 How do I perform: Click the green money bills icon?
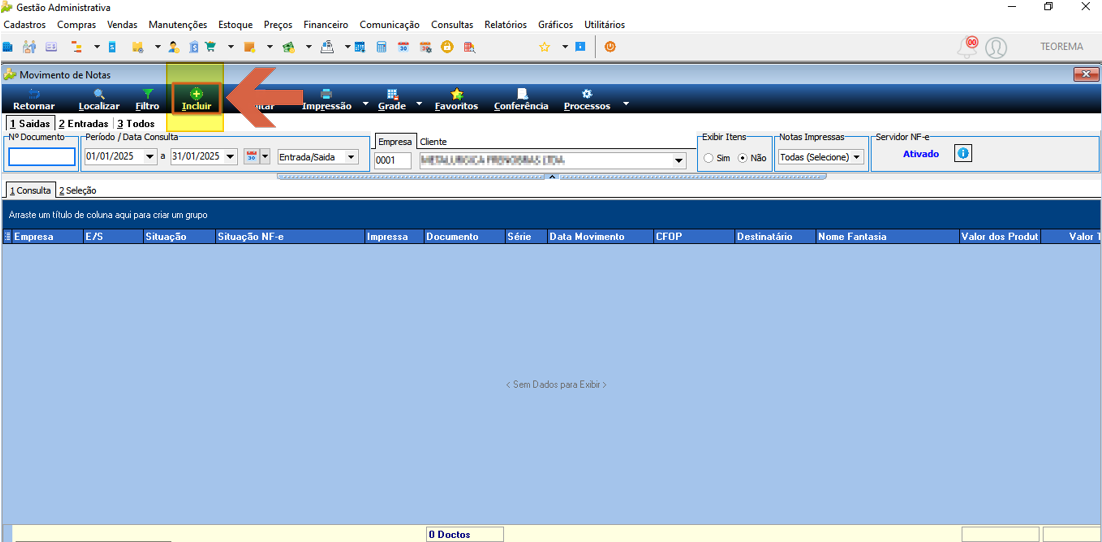click(x=287, y=47)
